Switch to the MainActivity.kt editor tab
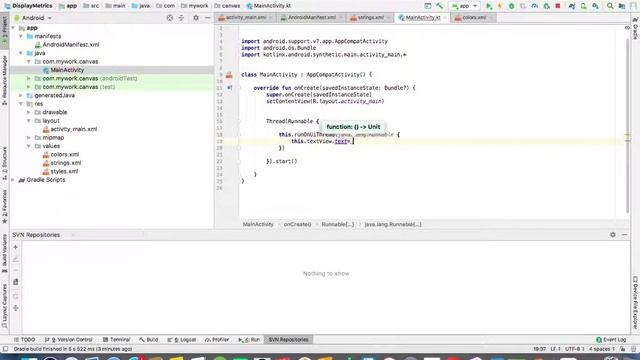 [422, 18]
